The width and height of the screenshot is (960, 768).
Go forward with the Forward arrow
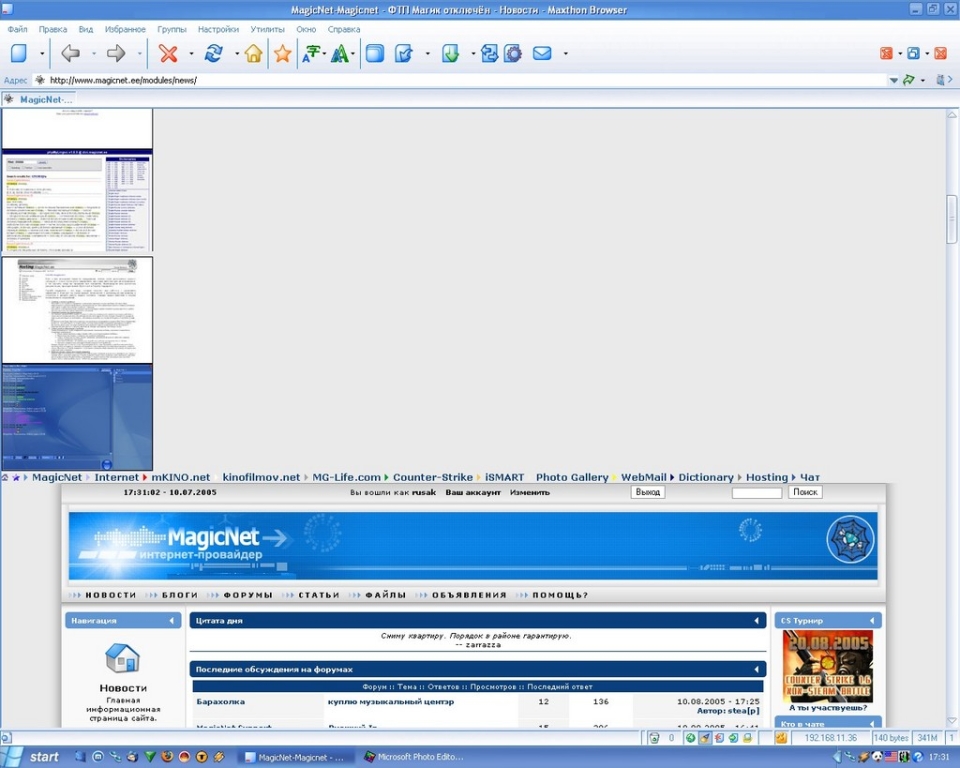[x=116, y=53]
